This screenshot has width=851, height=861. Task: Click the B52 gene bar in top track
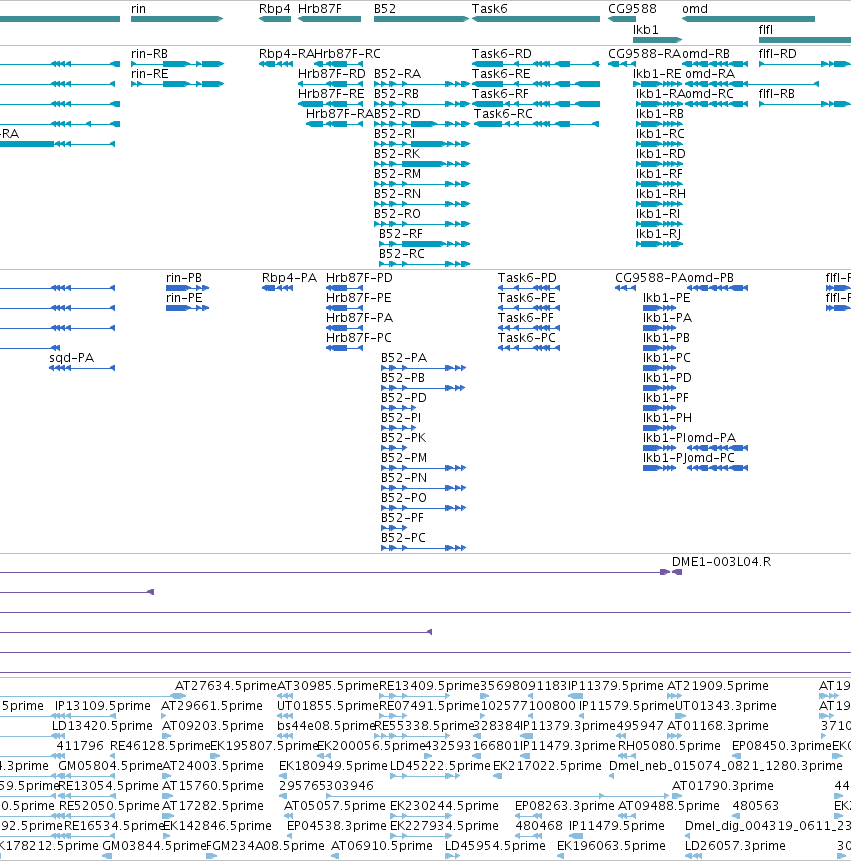421,19
